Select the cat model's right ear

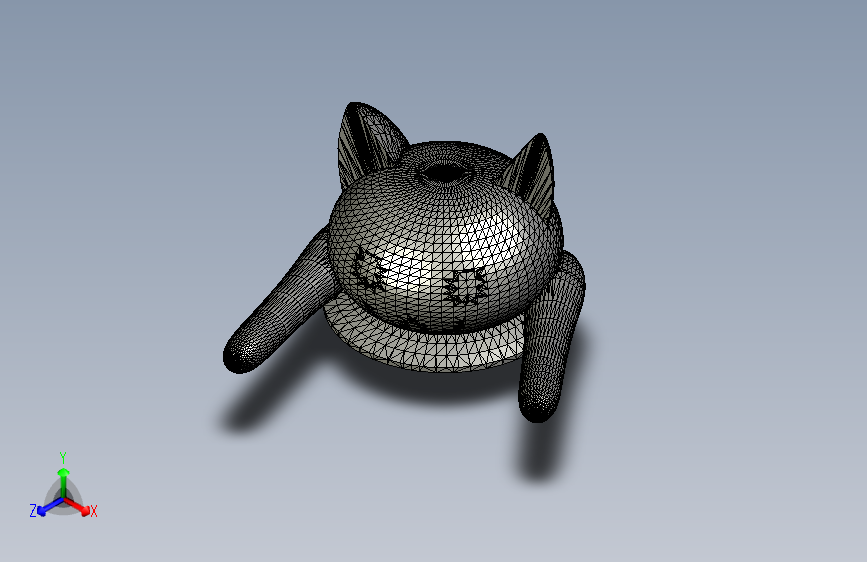click(531, 174)
